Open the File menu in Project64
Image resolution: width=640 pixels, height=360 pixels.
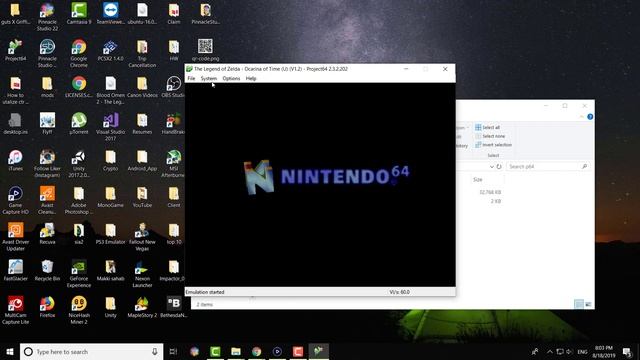(x=191, y=78)
